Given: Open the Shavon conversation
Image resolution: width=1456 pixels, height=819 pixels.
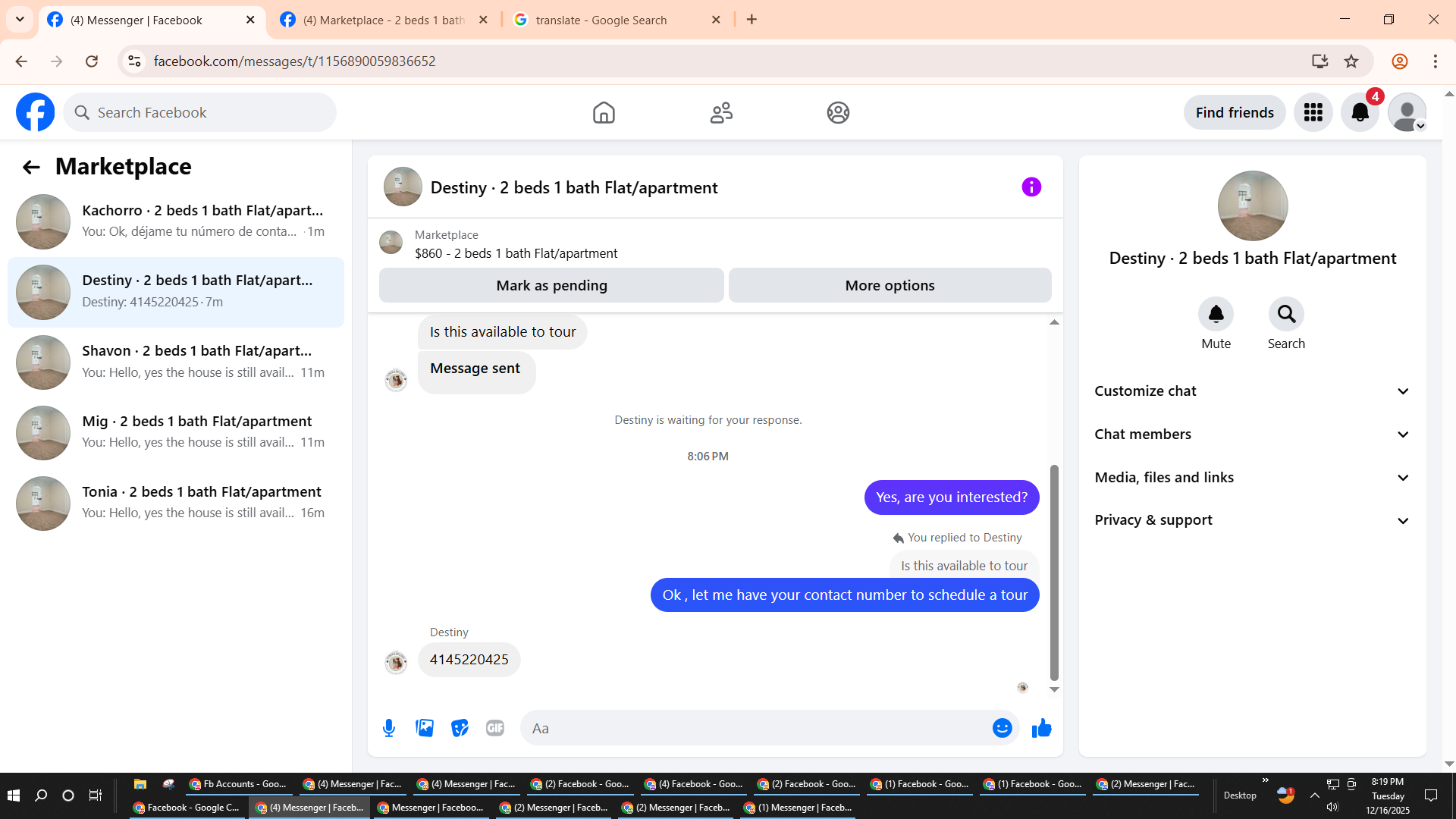Looking at the screenshot, I should [x=175, y=362].
